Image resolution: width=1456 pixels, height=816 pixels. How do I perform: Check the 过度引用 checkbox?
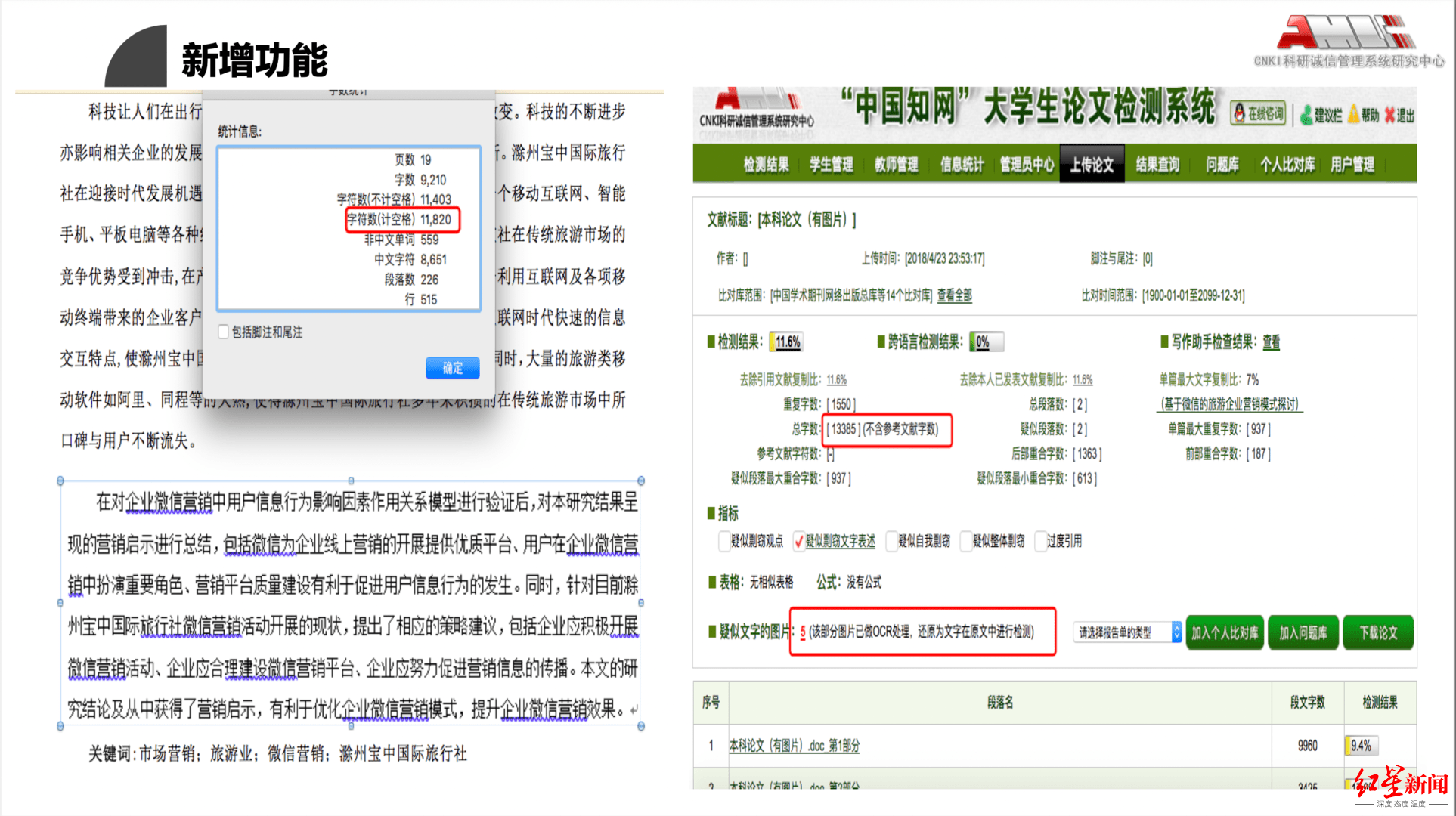(1040, 541)
